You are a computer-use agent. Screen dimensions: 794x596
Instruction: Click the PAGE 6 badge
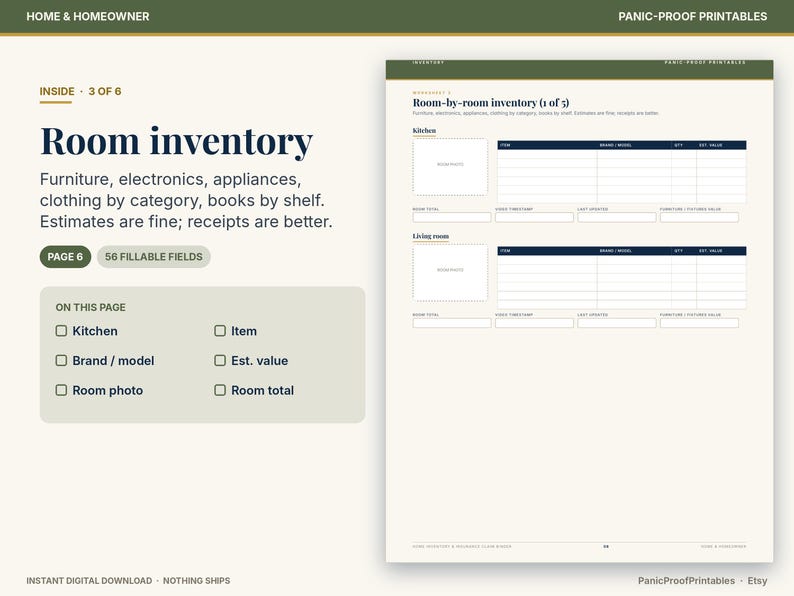(65, 257)
